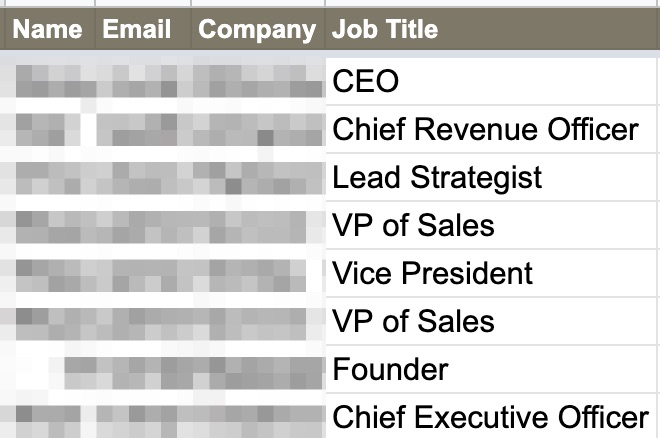Click the Lead Strategist cell
The image size is (660, 438).
(x=437, y=177)
